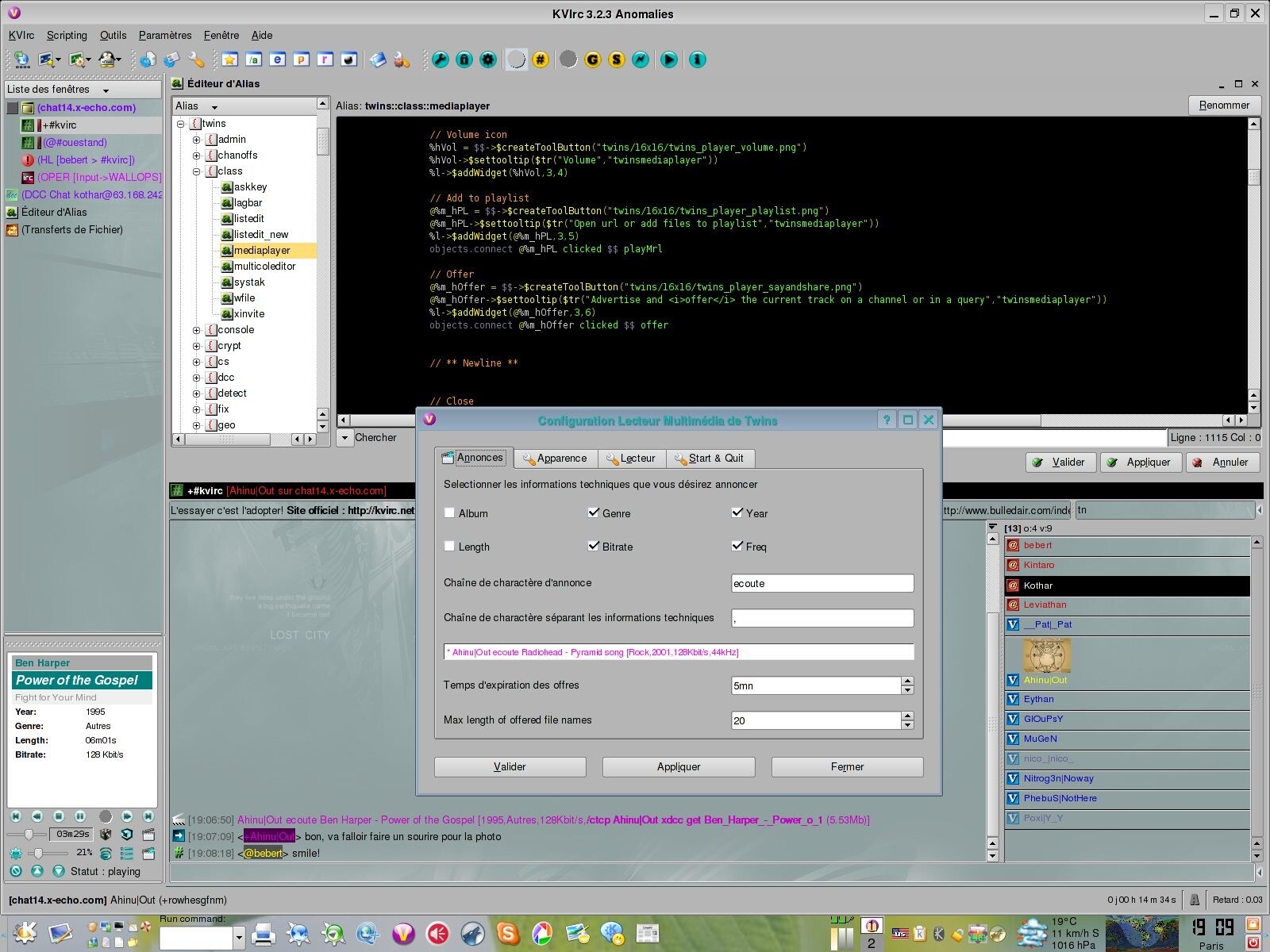
Task: Click Fermer in the configuration dialog
Action: point(847,767)
